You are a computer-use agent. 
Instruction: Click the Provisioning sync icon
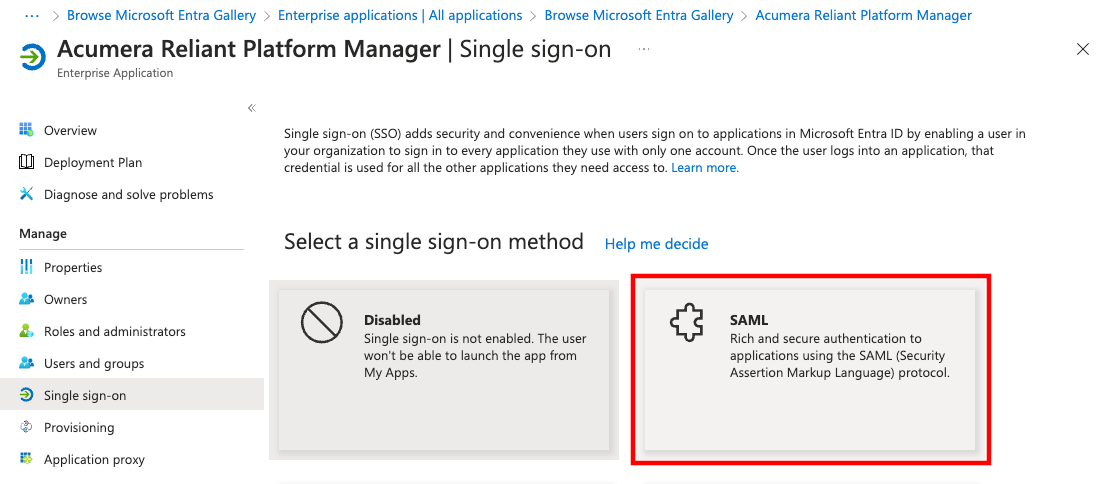pyautogui.click(x=26, y=427)
